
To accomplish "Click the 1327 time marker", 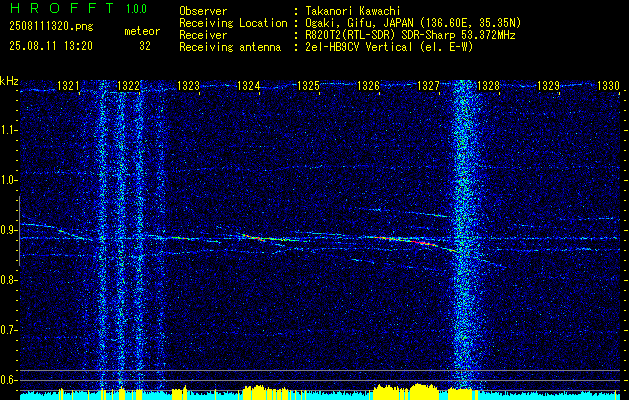I will coord(428,85).
